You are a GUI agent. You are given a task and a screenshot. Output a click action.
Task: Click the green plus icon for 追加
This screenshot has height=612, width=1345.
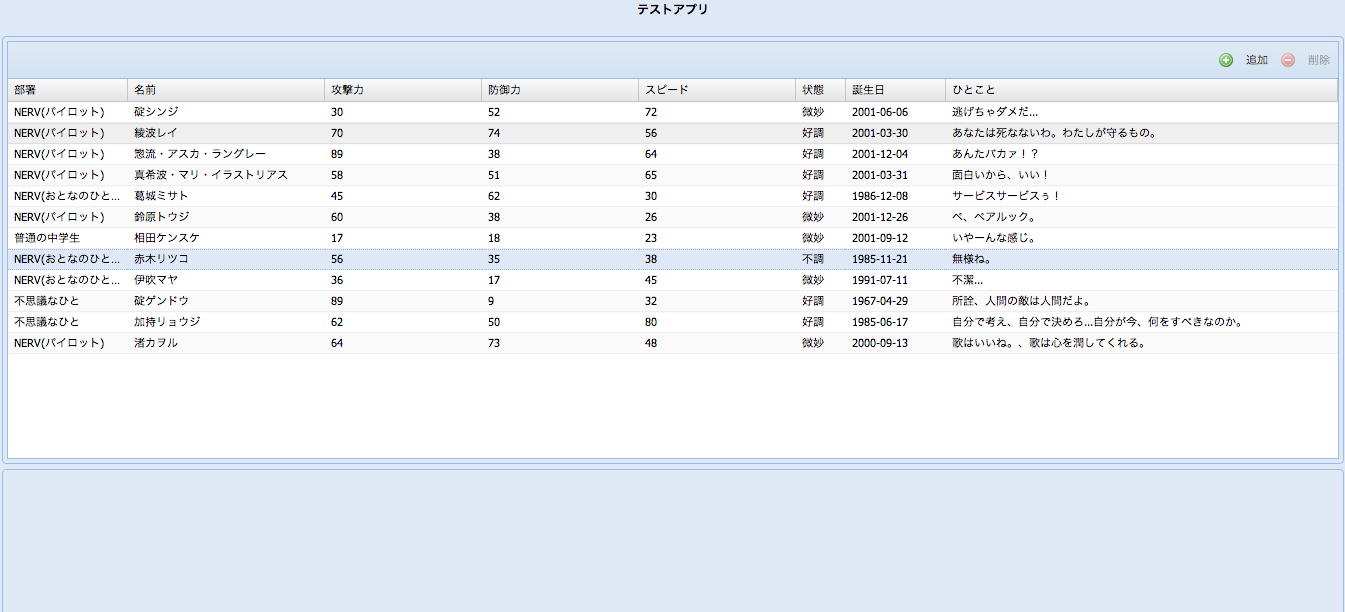tap(1225, 60)
